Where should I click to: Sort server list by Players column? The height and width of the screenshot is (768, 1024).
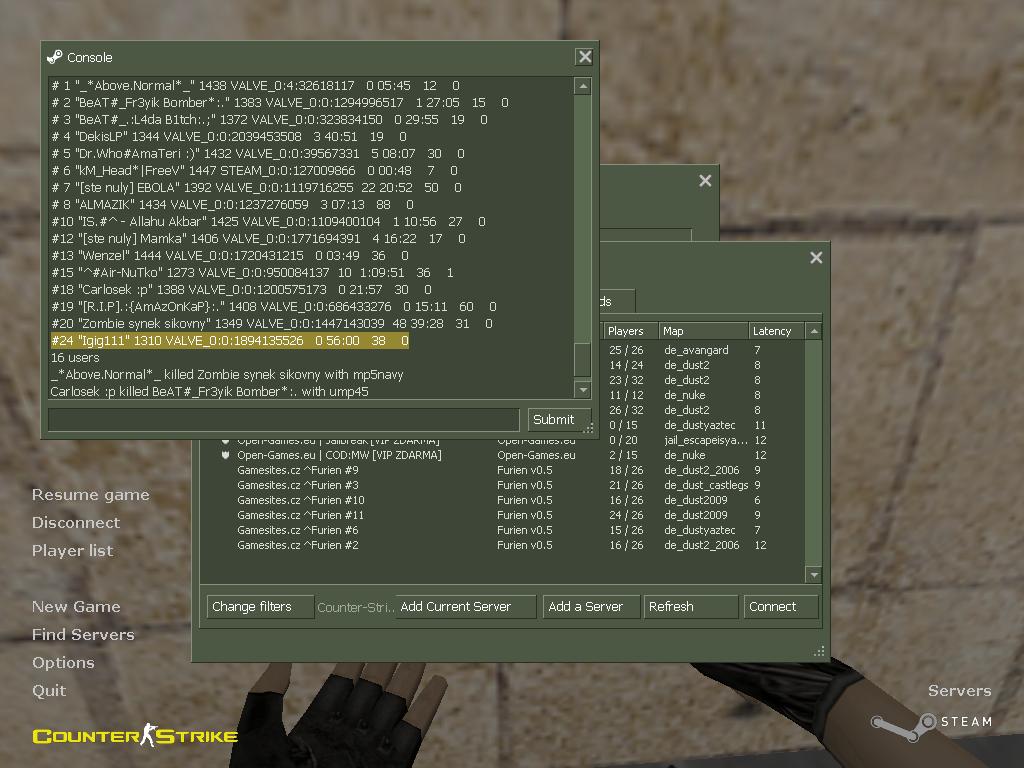629,331
